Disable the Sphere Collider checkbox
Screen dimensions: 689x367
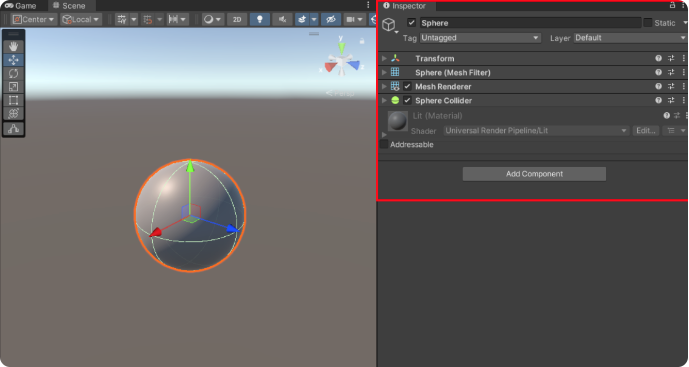407,100
